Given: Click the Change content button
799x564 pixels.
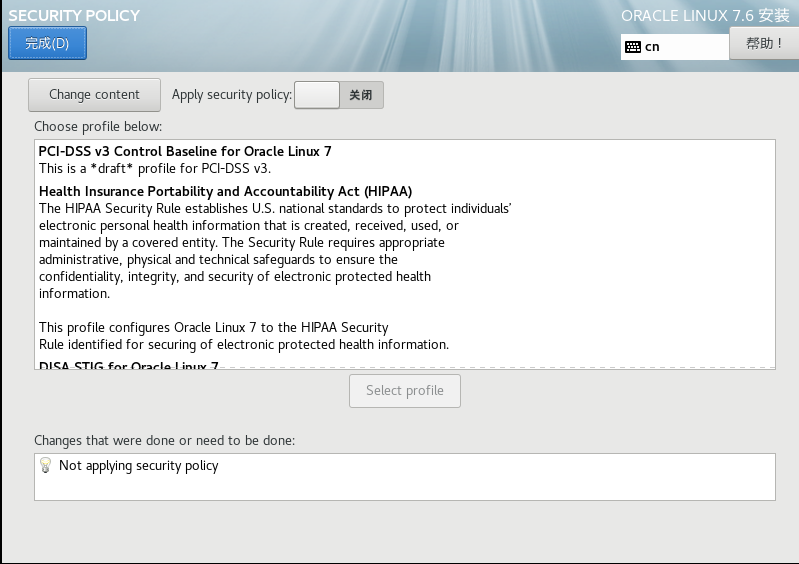Looking at the screenshot, I should click(94, 95).
